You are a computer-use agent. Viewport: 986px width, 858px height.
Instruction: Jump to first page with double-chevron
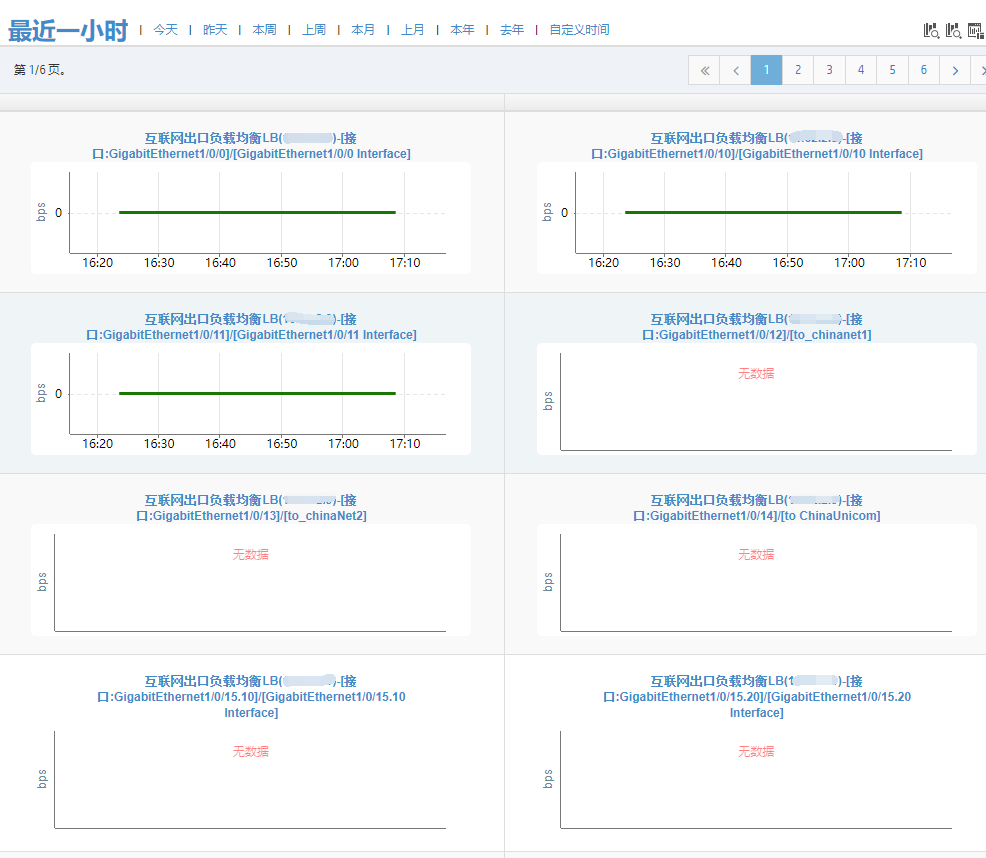click(704, 70)
